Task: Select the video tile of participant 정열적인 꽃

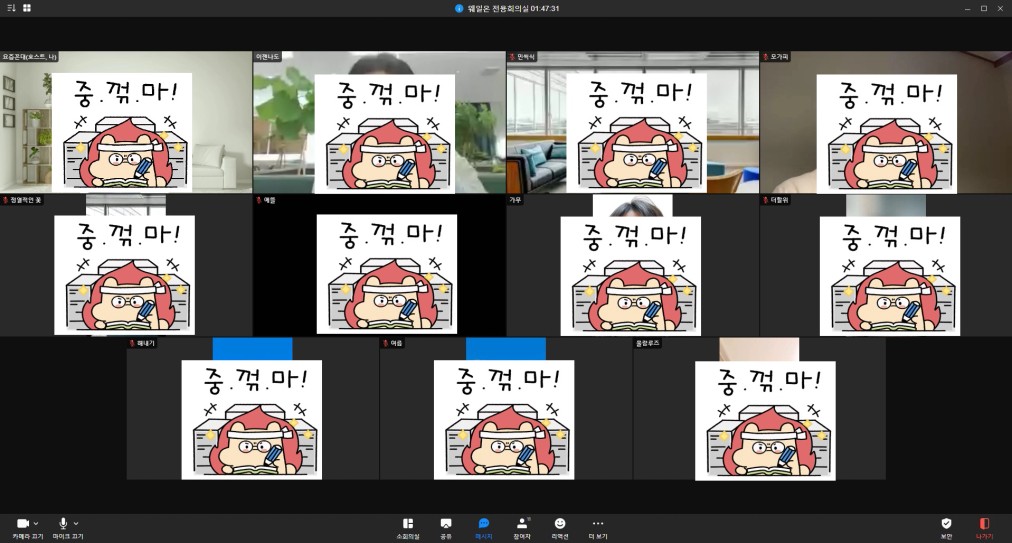Action: click(126, 265)
